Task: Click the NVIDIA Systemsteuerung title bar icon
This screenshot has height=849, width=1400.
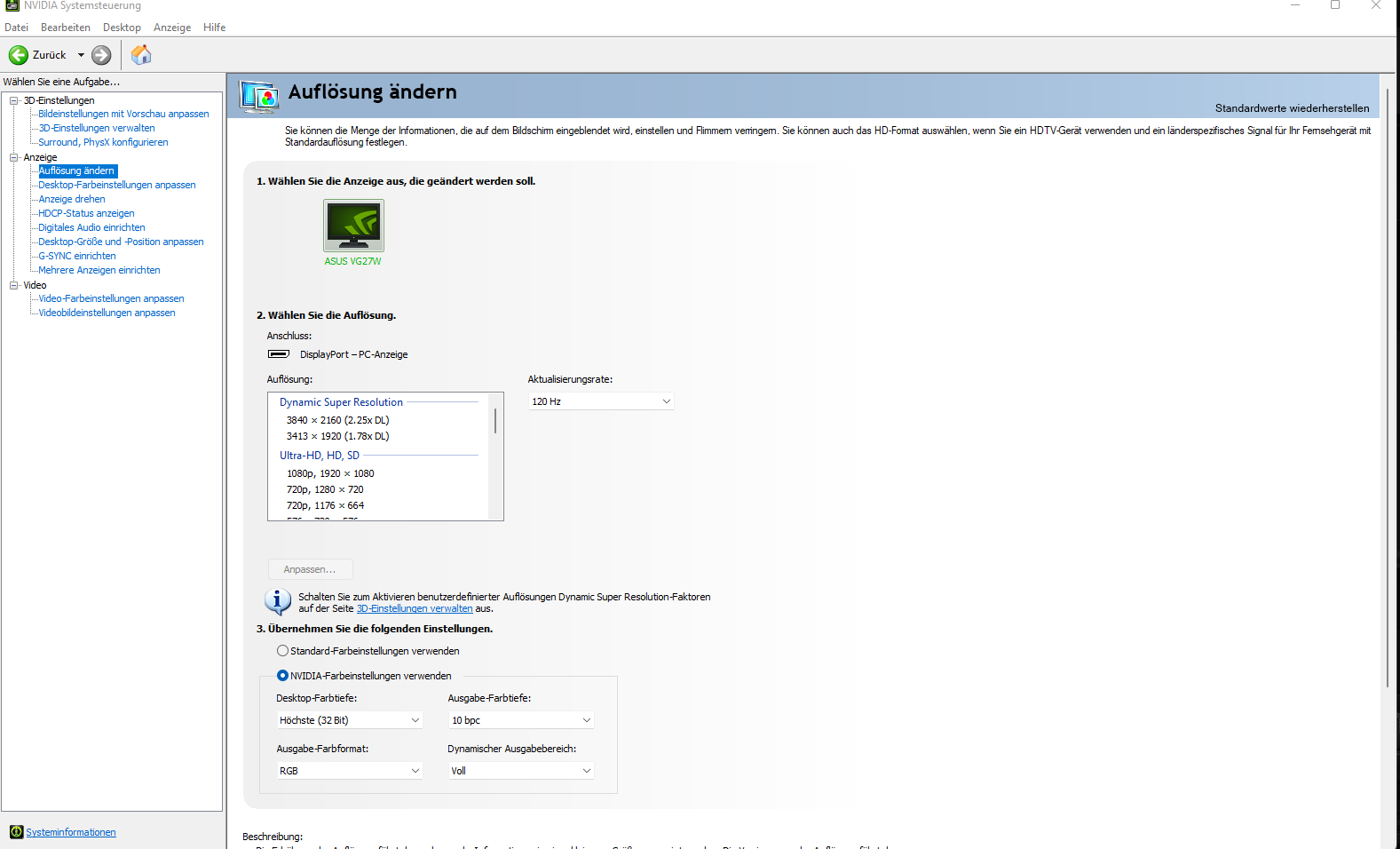Action: click(x=12, y=5)
